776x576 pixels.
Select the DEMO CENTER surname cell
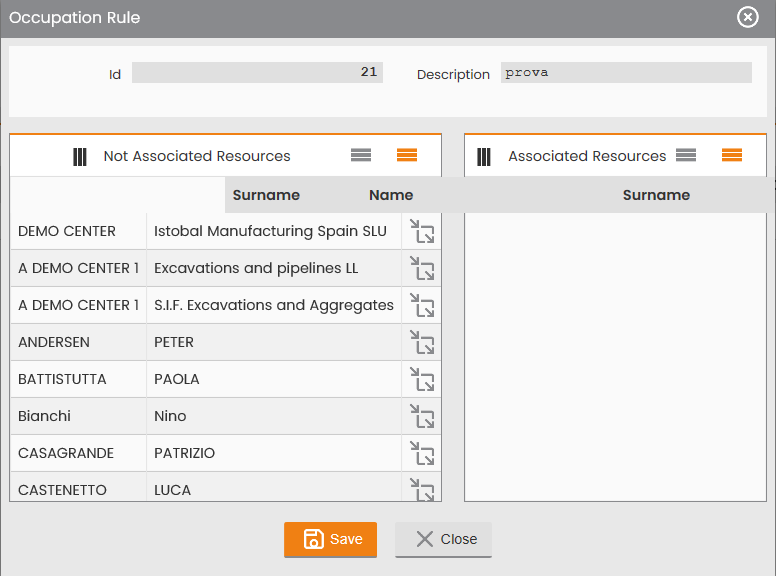pyautogui.click(x=79, y=231)
